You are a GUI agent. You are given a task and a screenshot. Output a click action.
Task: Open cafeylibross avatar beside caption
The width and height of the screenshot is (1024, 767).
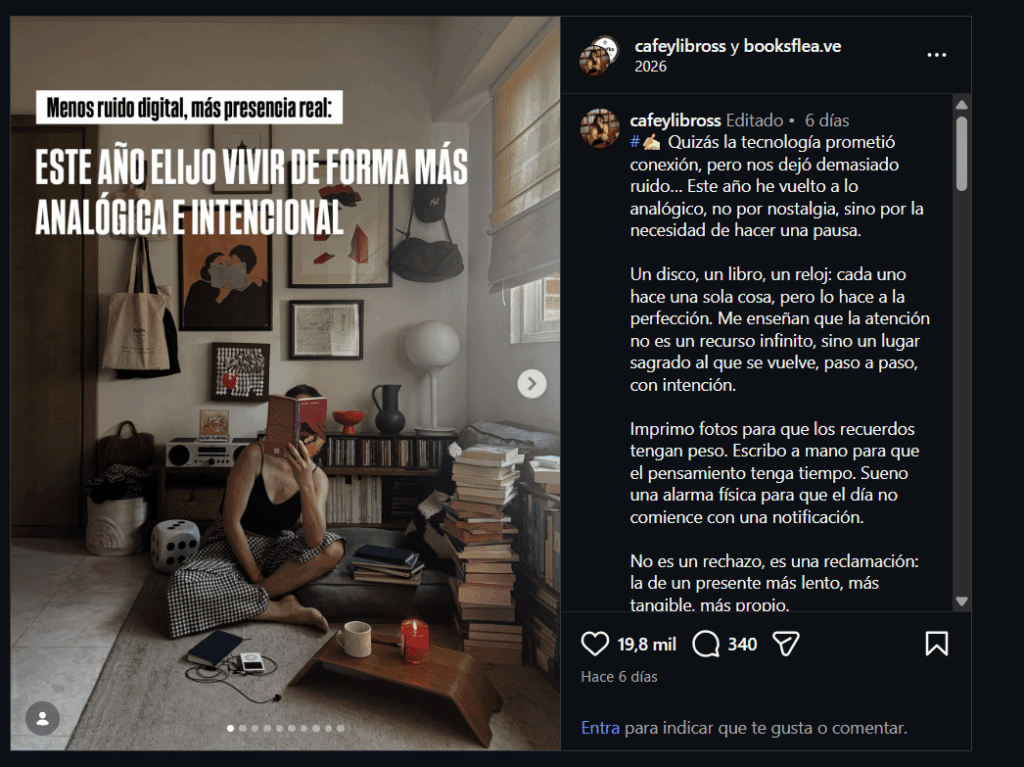600,128
